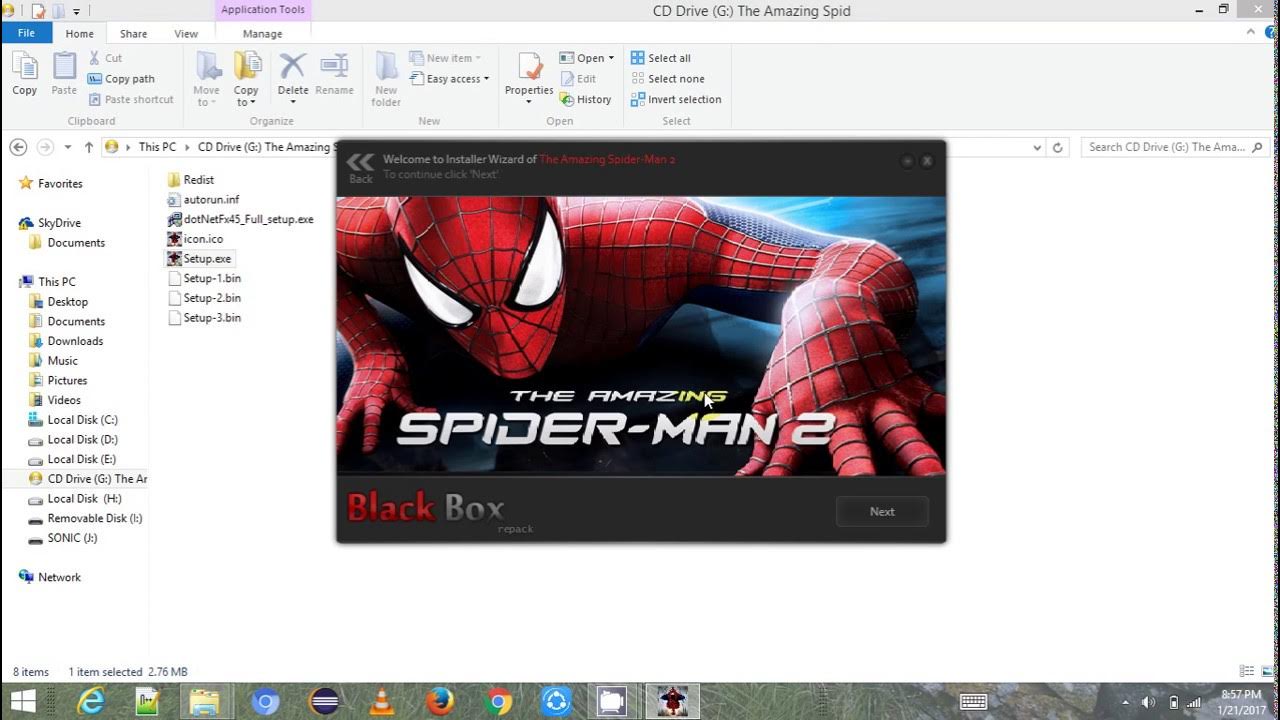Collapse the ribbon with the chevron
Screen dimensions: 1280x720
1251,32
